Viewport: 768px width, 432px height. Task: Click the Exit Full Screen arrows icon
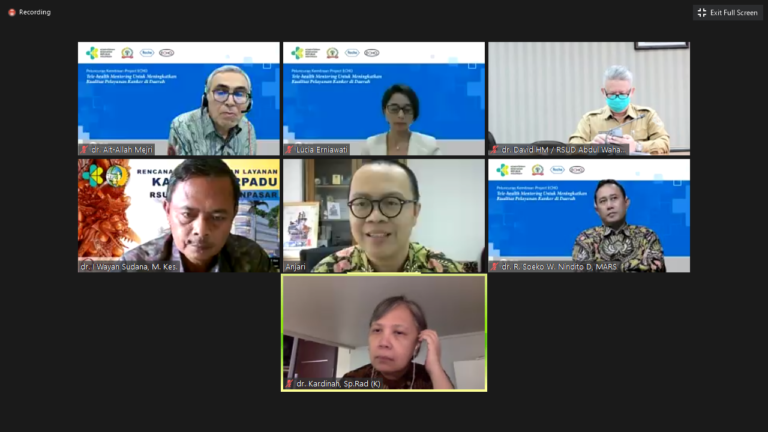click(x=702, y=13)
